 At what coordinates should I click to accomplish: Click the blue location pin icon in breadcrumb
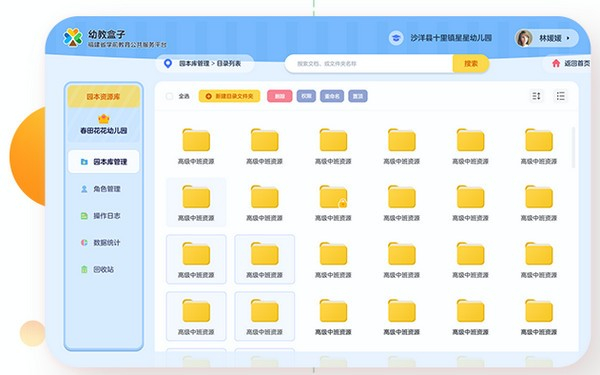[x=168, y=64]
